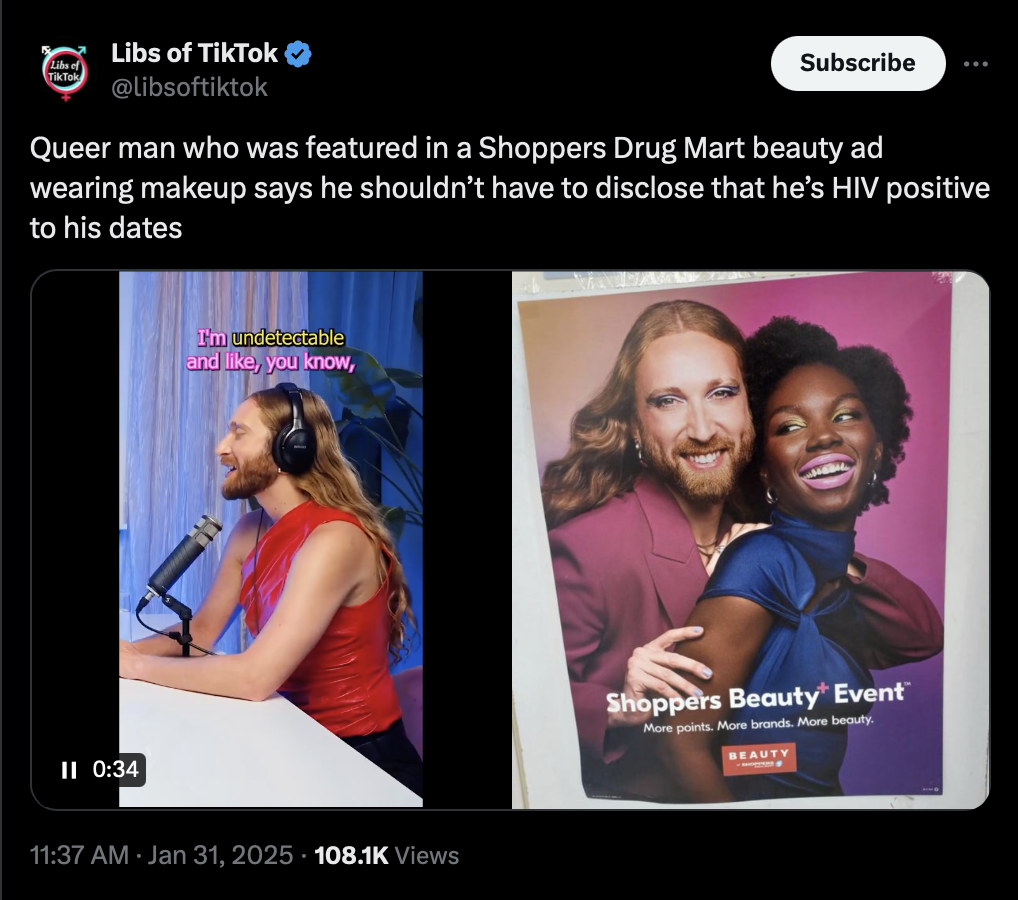Viewport: 1018px width, 900px height.
Task: Click the 0:34 video time indicator
Action: 116,769
